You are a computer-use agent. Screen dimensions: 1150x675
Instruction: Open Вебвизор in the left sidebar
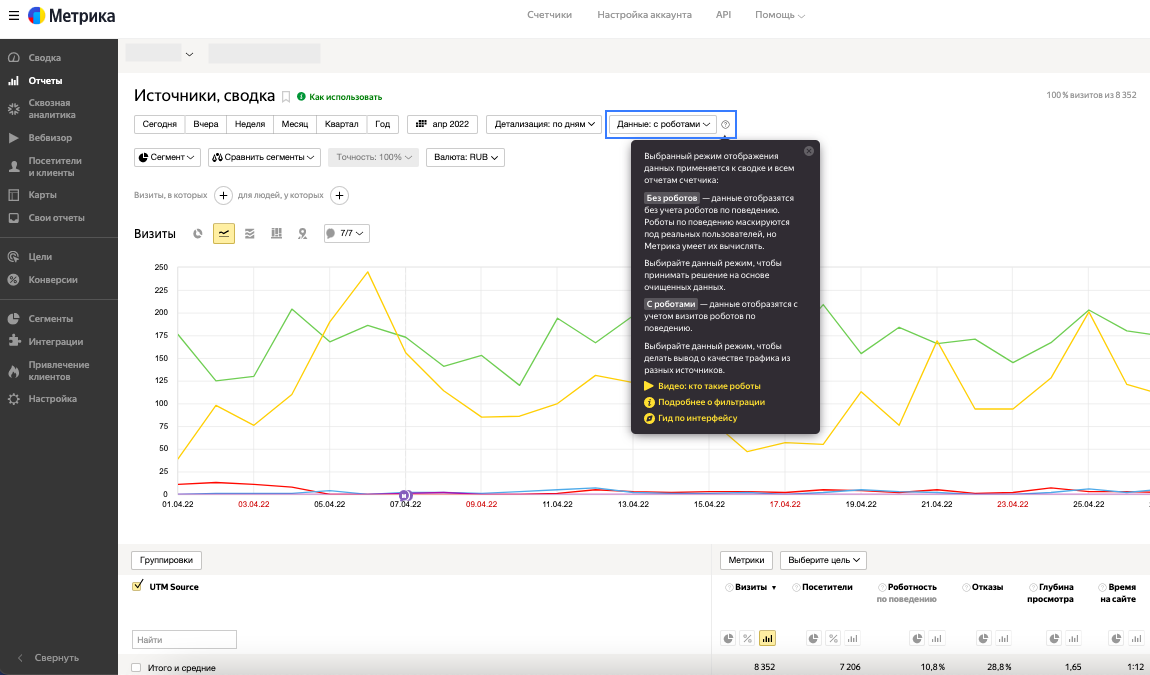click(50, 137)
